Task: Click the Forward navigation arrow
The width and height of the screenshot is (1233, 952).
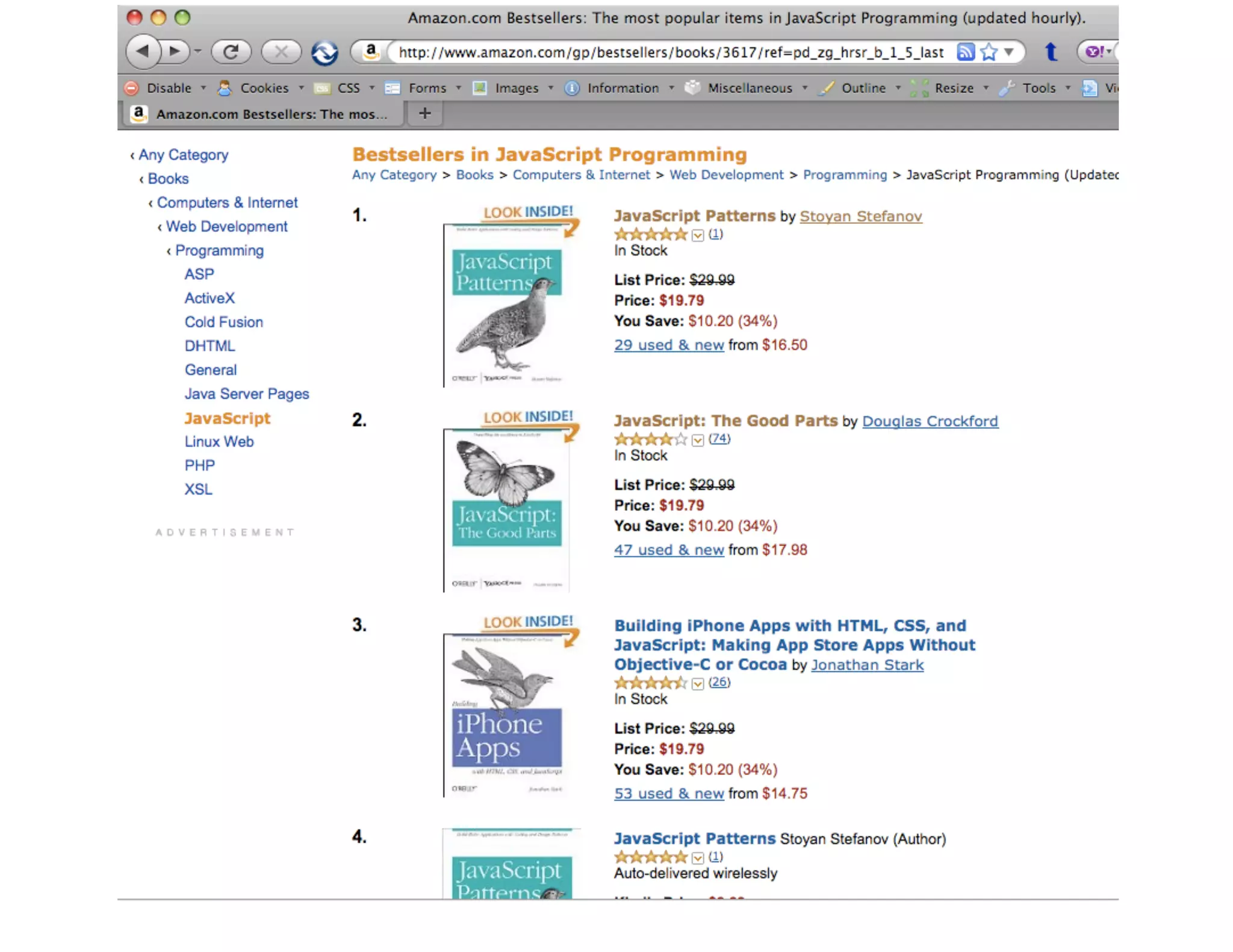Action: 175,52
